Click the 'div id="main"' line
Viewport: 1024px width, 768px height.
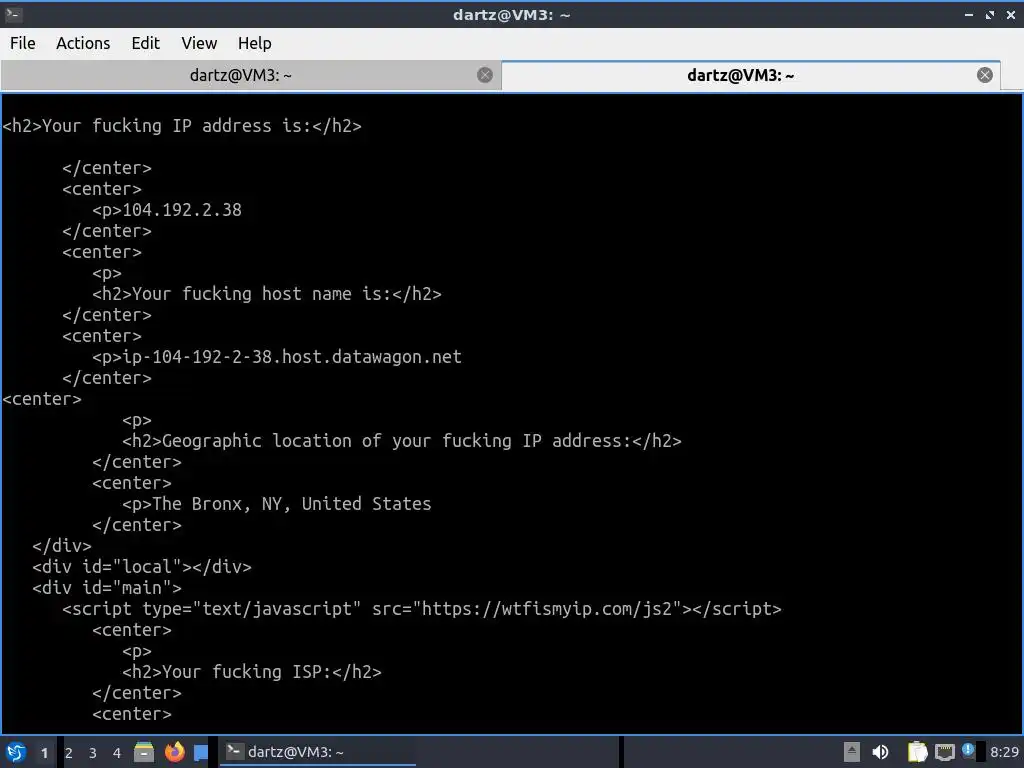107,587
